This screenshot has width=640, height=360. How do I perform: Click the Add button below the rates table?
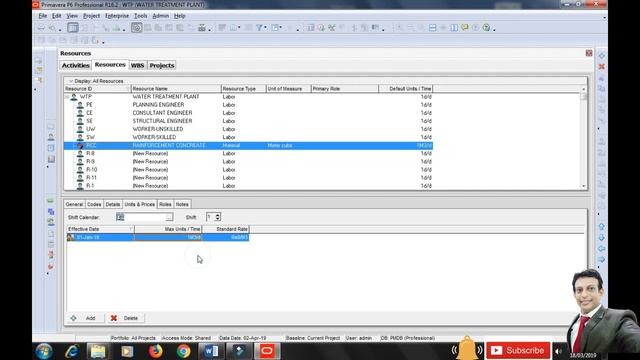click(x=85, y=318)
